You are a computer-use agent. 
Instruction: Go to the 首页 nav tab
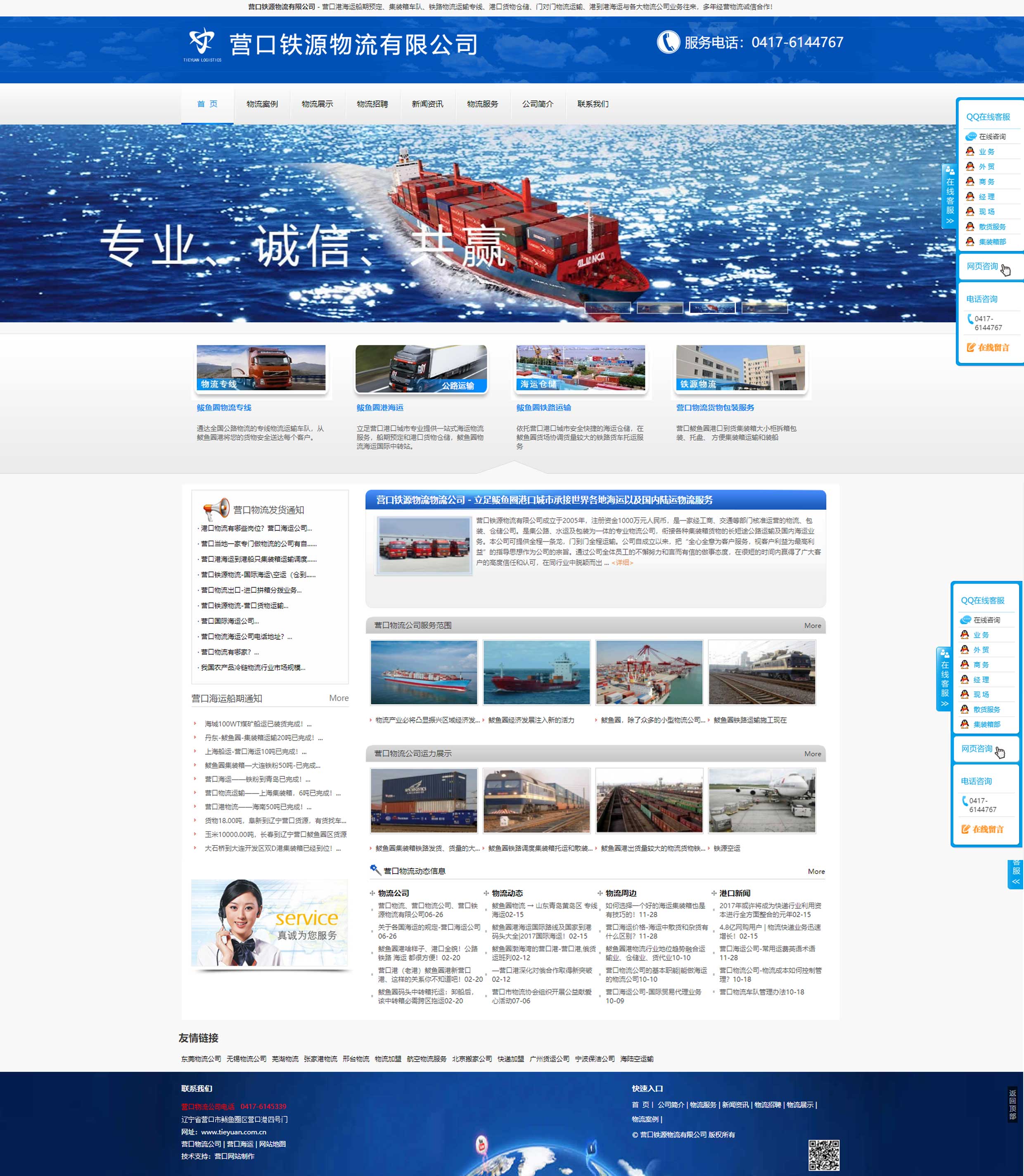point(207,104)
